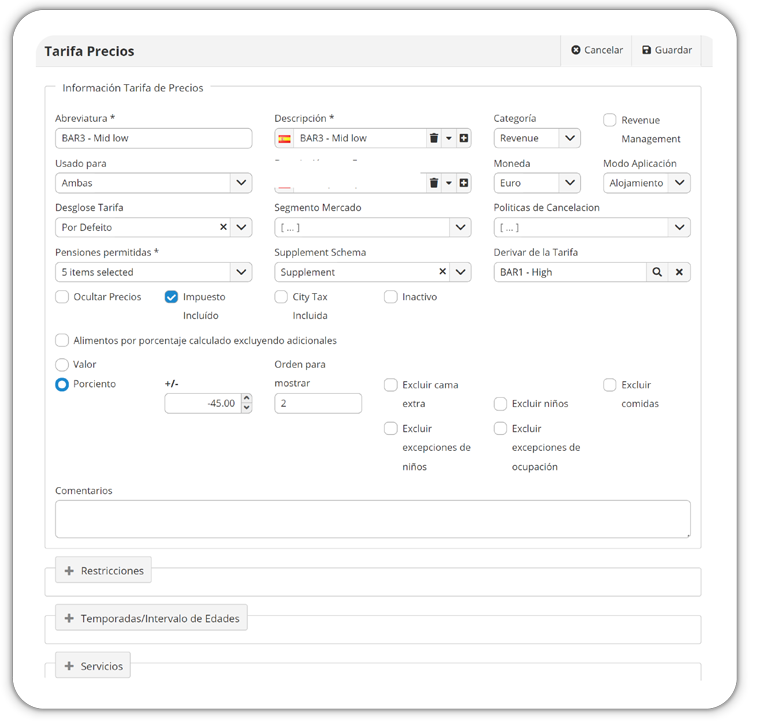Remove the Supplement schema selection
Image resolution: width=760 pixels, height=721 pixels.
tap(442, 272)
